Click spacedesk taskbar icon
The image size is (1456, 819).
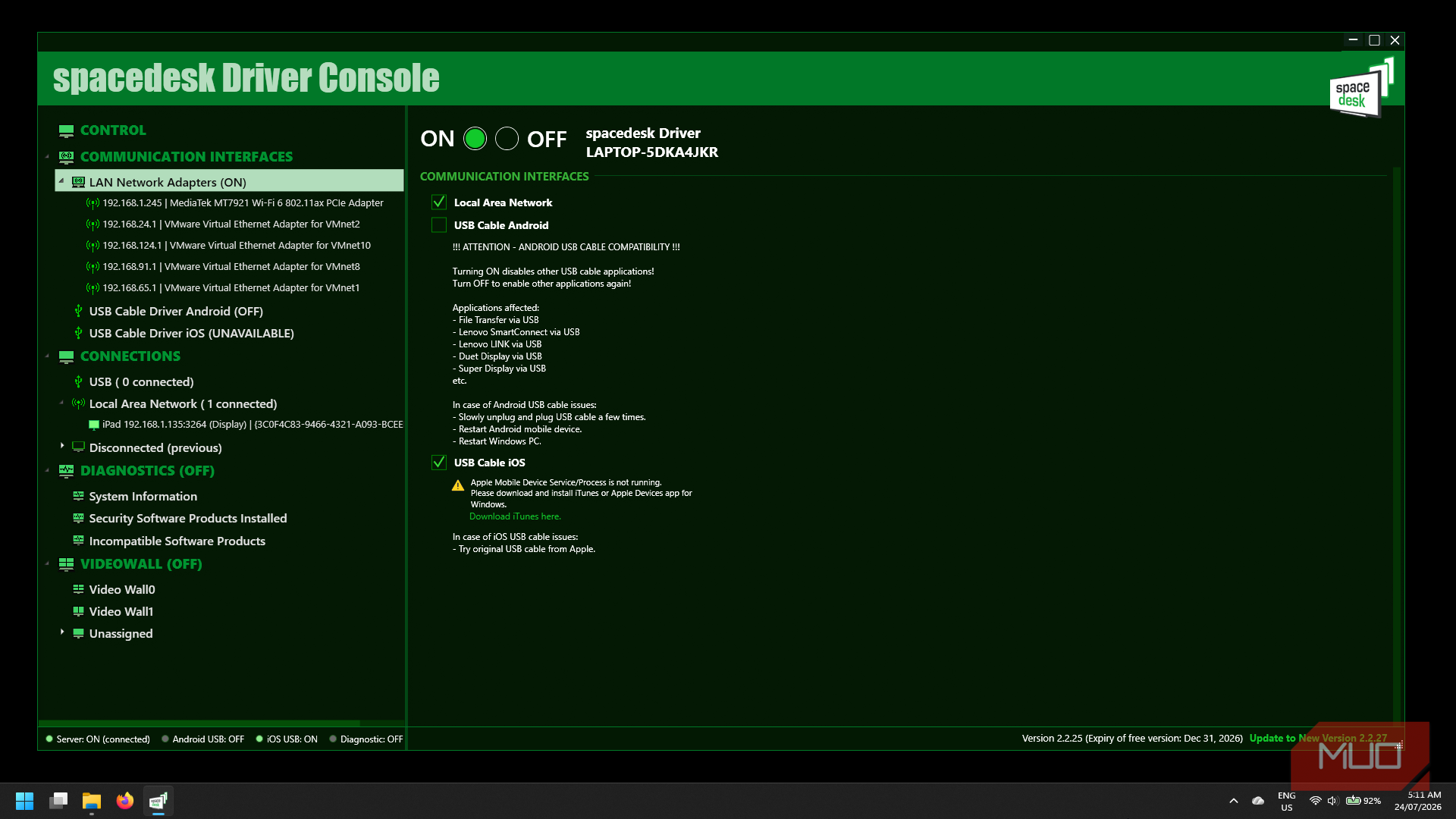pos(158,801)
